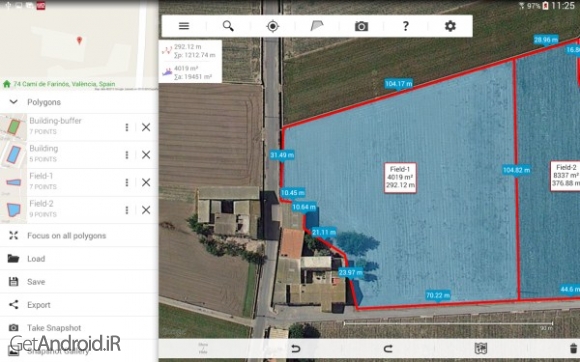Screen dimensions: 580x362
Task: Undo the last point
Action: tap(296, 348)
